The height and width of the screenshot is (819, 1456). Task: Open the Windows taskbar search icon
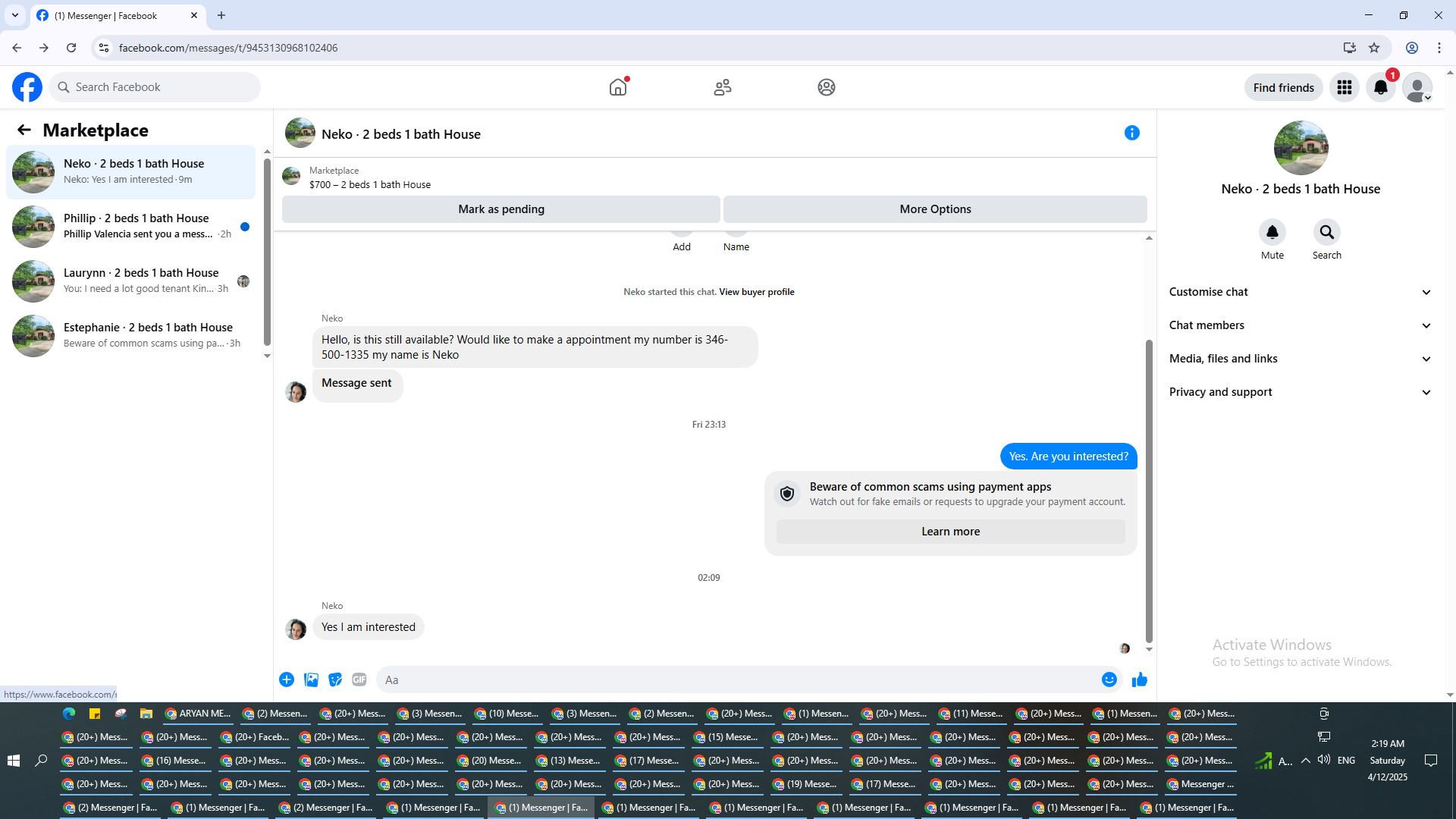pyautogui.click(x=42, y=761)
